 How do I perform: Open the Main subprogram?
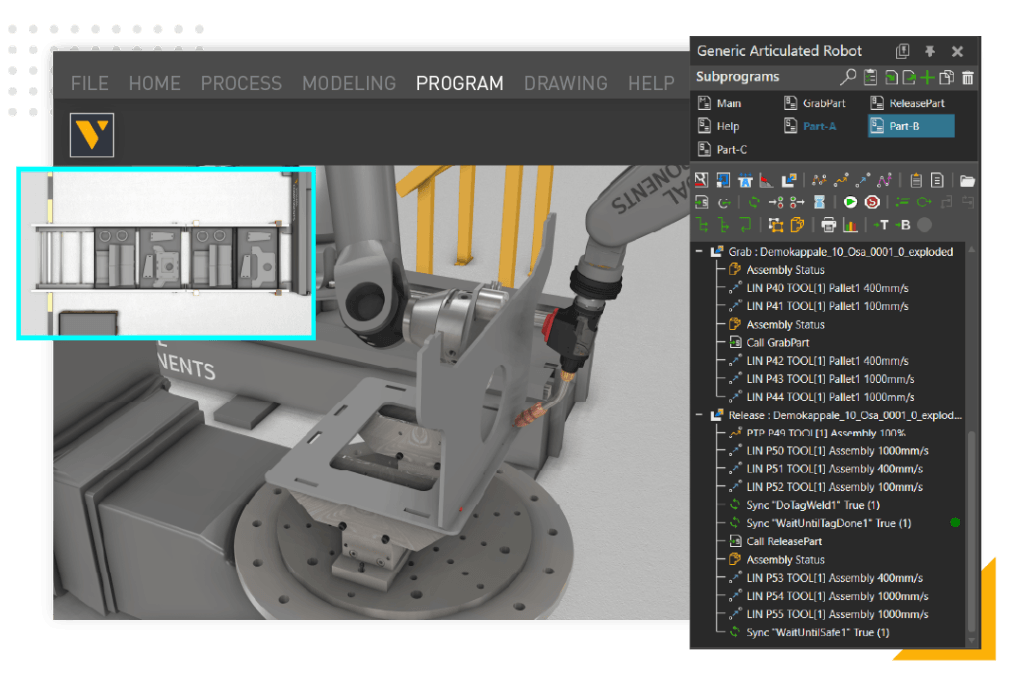point(720,103)
